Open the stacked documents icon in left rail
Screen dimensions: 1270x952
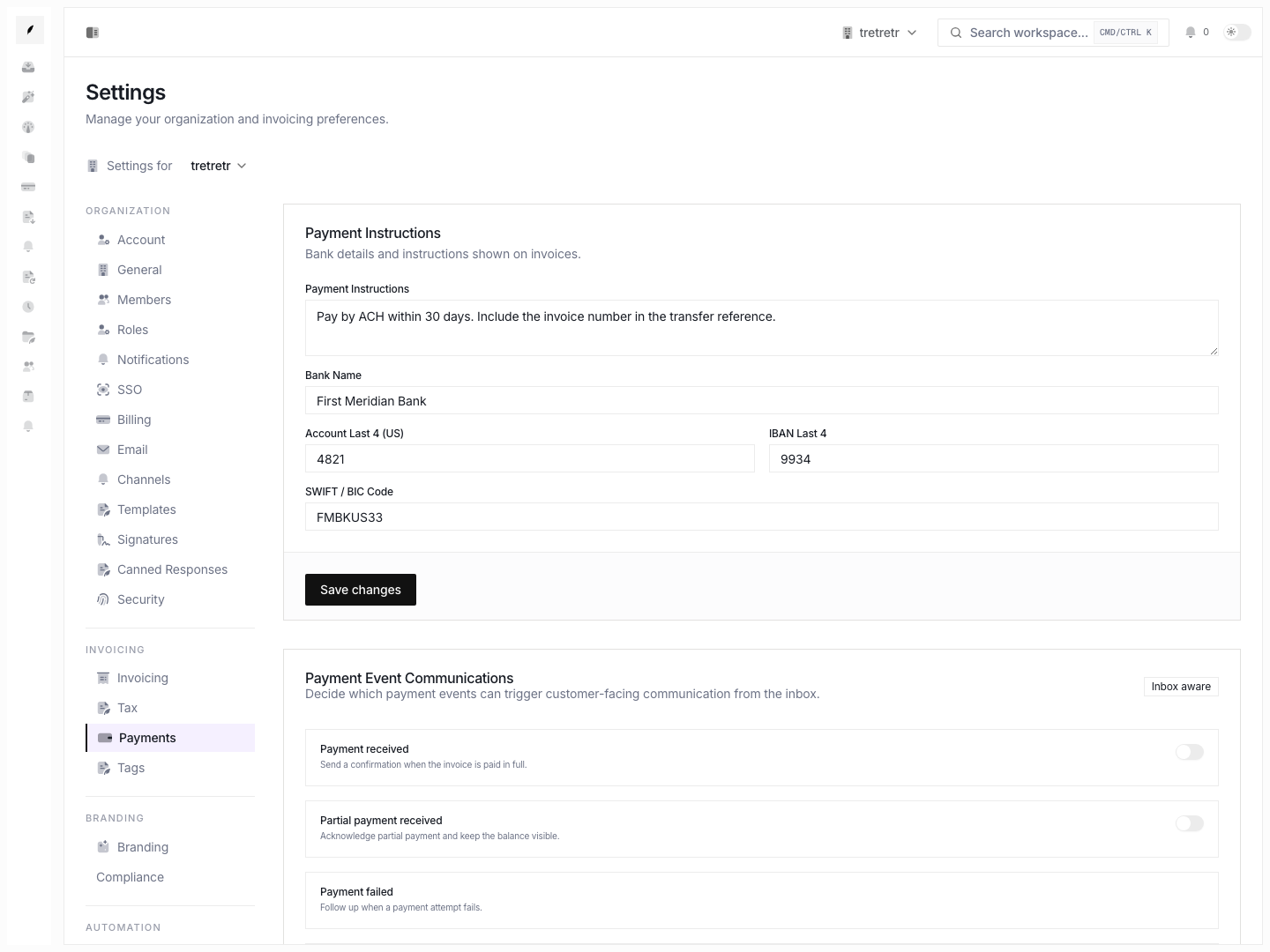(28, 157)
